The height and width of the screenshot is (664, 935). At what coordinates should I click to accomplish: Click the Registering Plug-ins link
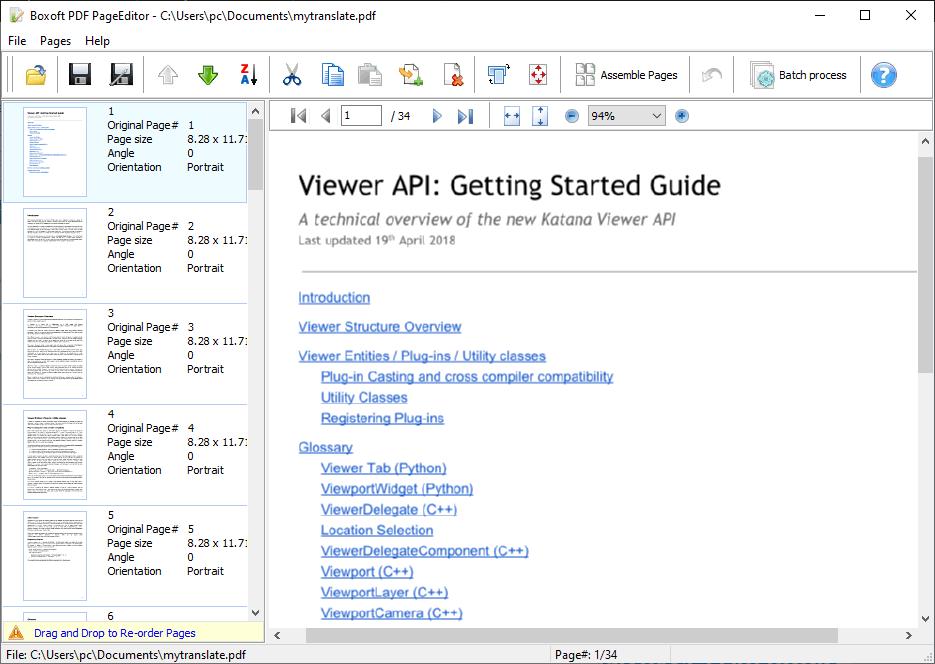[382, 418]
